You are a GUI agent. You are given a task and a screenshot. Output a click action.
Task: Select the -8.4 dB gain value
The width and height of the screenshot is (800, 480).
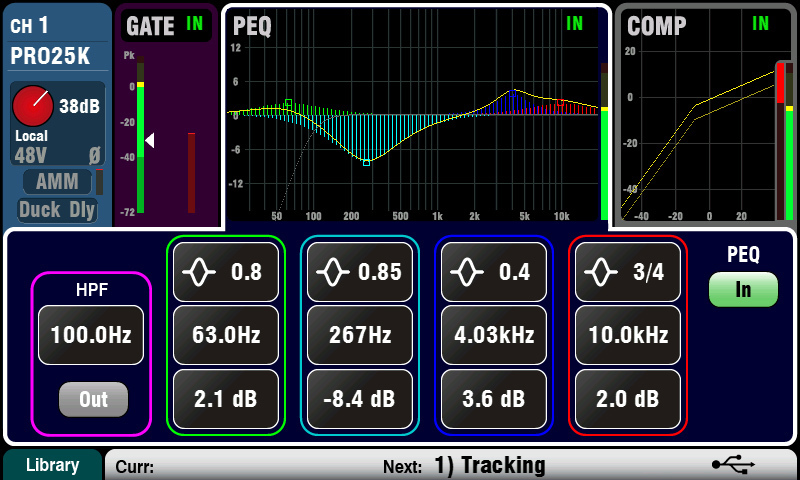pos(359,398)
